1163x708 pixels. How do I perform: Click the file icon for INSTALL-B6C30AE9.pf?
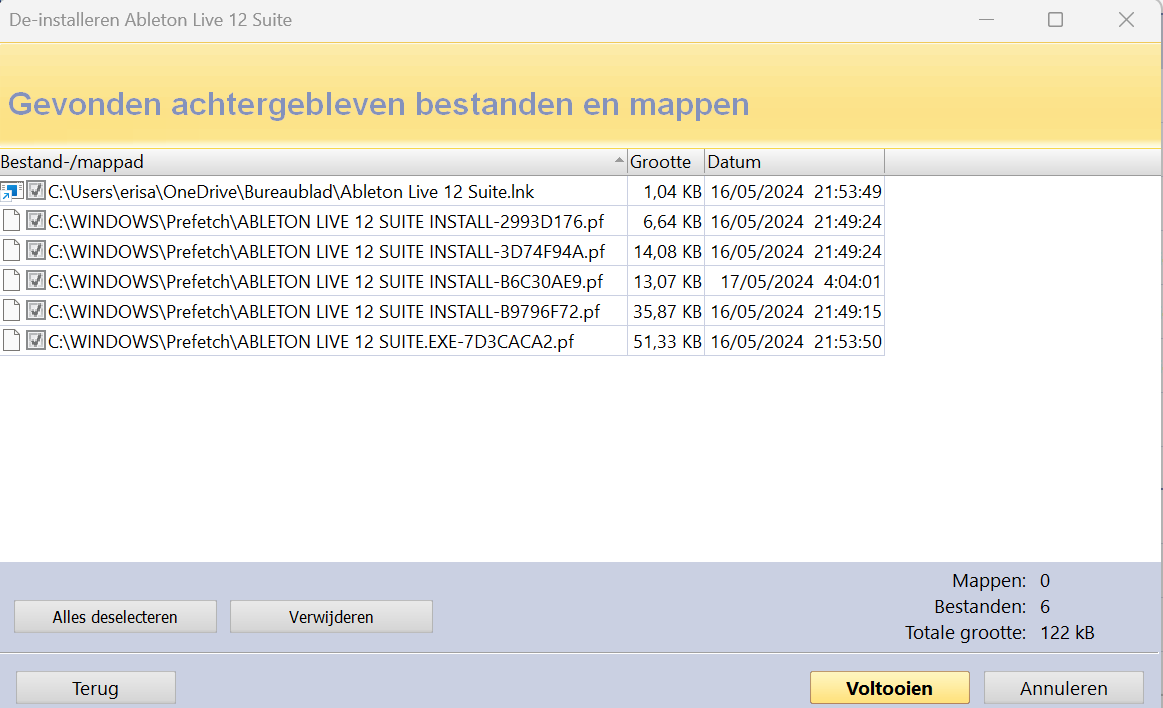coord(11,282)
